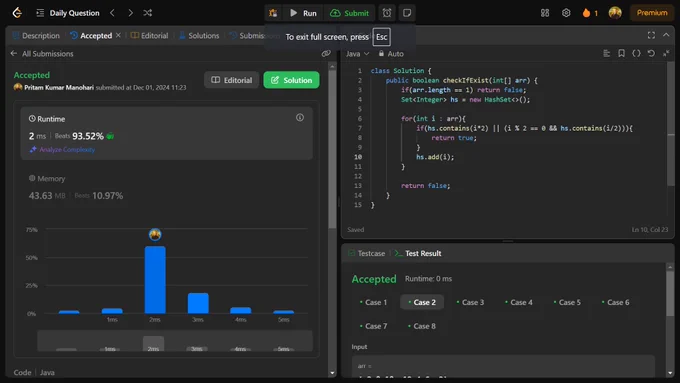
Task: Select Case 3
Action: pyautogui.click(x=471, y=302)
